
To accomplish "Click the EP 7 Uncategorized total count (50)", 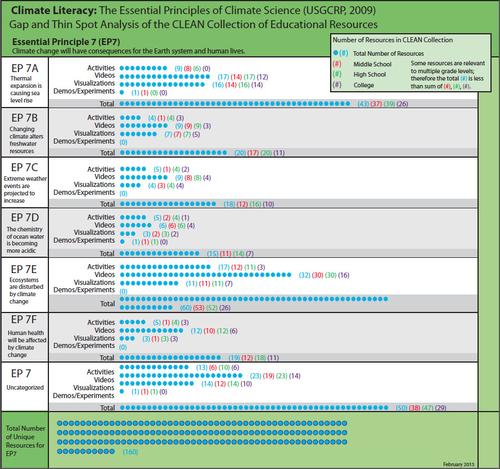I will 401,408.
